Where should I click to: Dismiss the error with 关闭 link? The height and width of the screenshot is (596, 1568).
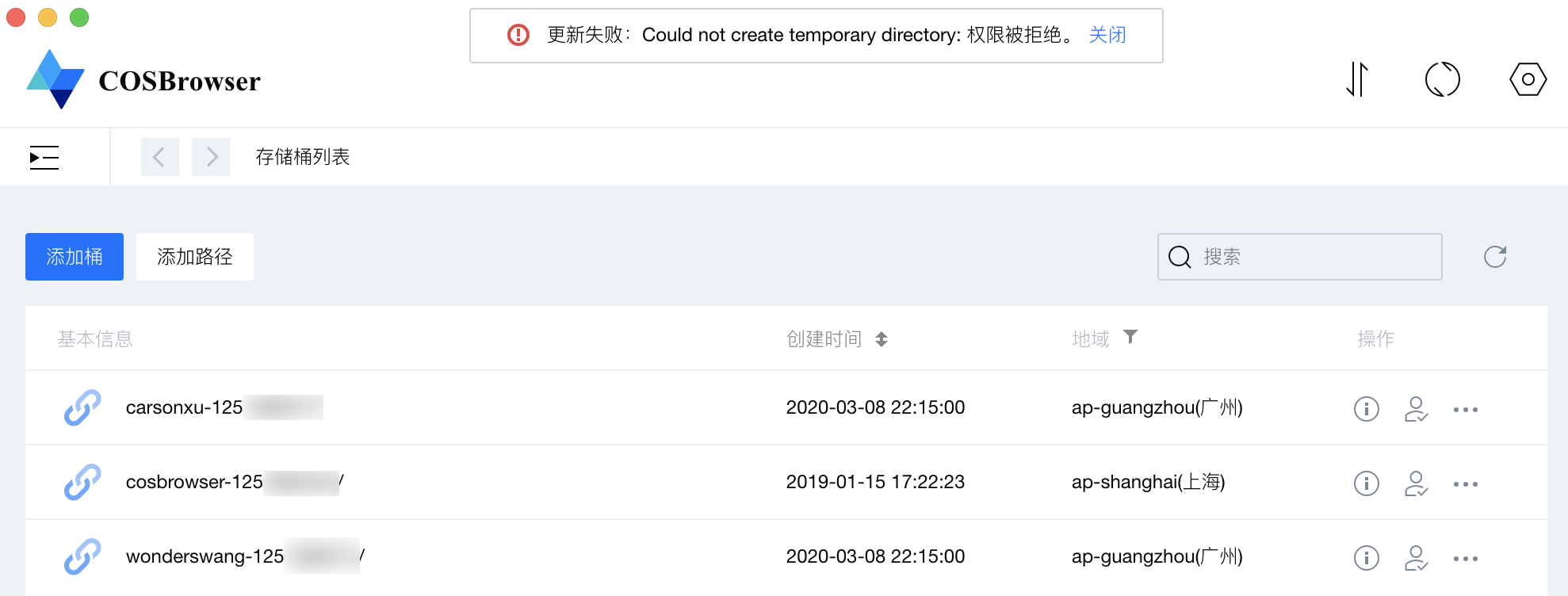(1107, 35)
